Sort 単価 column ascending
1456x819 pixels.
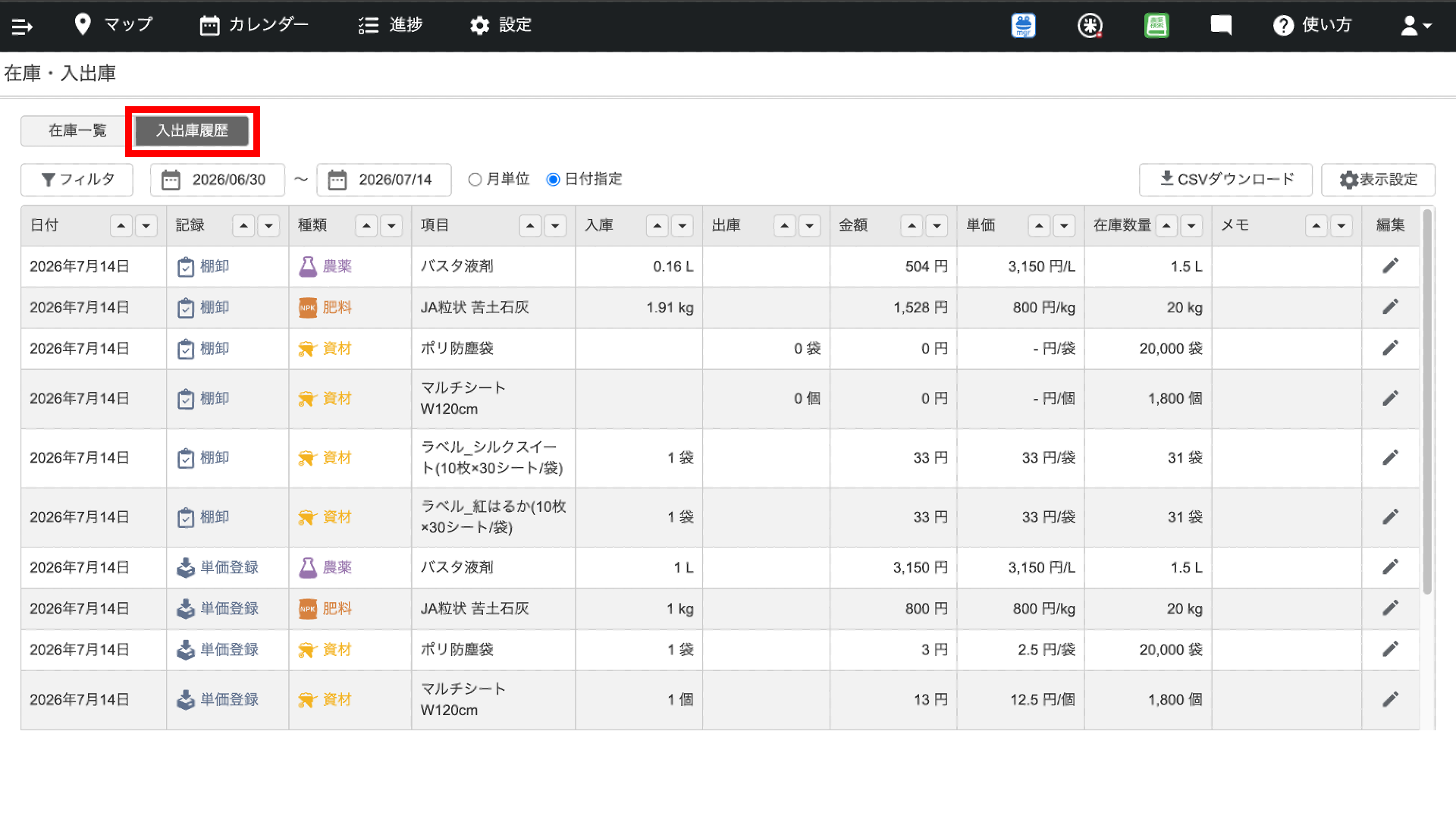(1040, 226)
